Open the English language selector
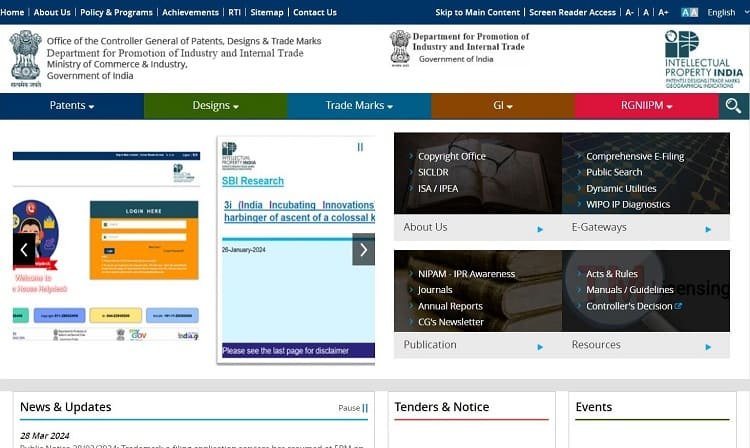 pos(727,12)
